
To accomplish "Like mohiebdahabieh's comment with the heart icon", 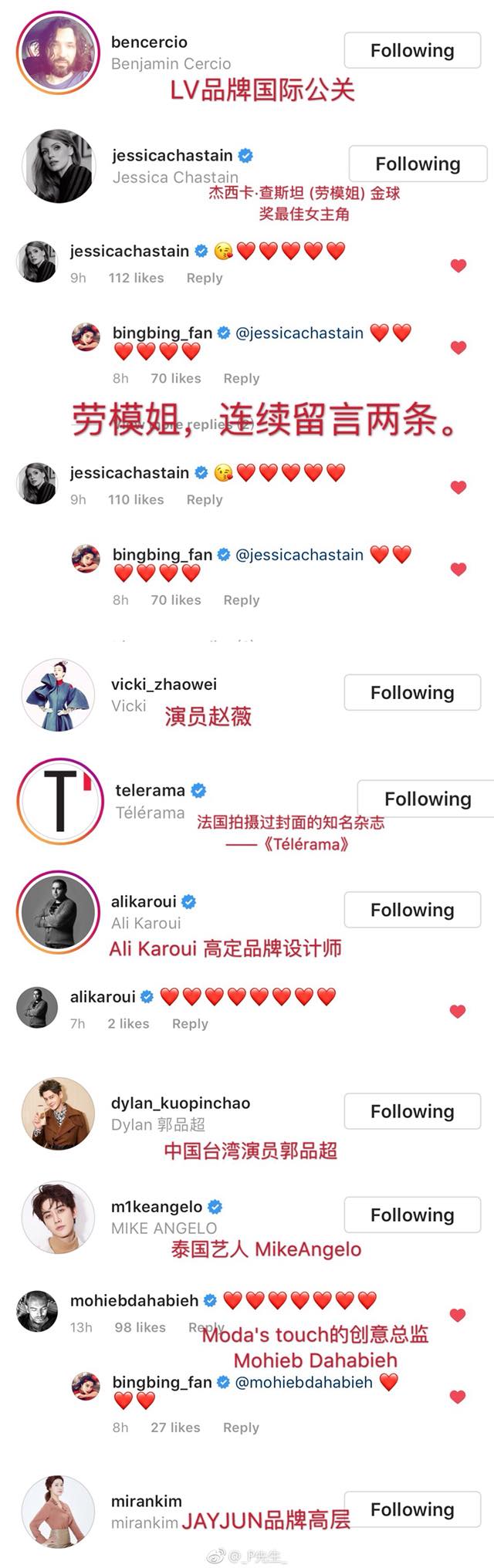I will click(458, 1315).
